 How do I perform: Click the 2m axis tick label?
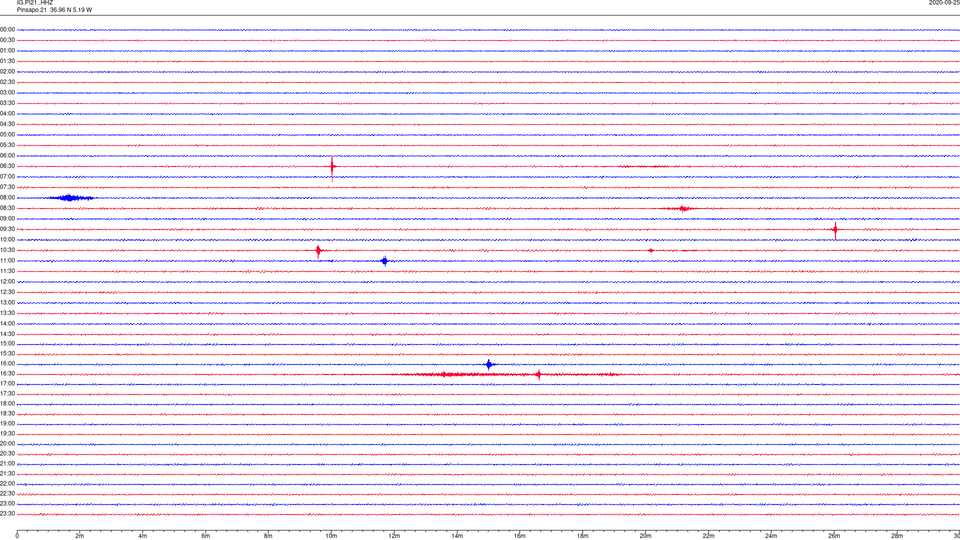coord(80,536)
